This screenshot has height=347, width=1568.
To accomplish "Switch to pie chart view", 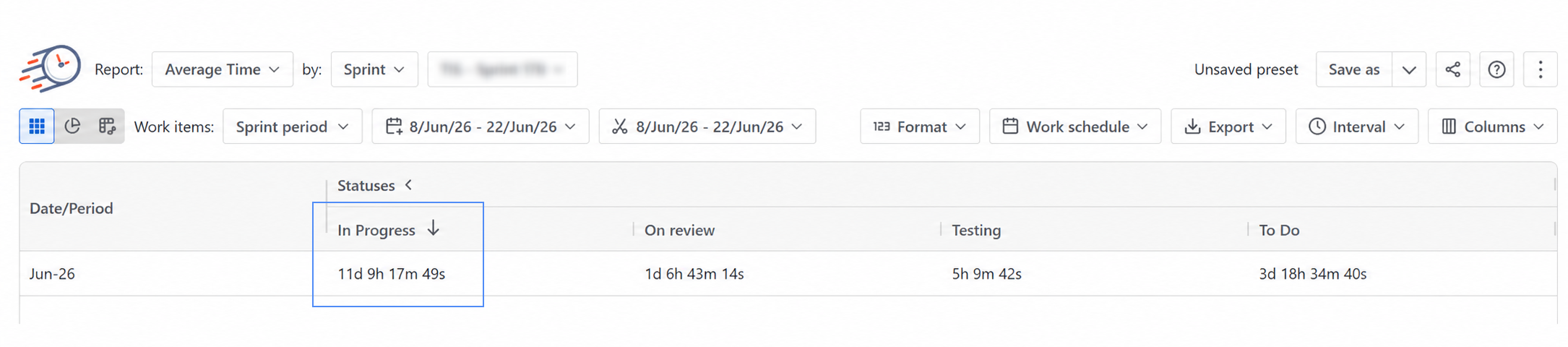I will tap(72, 127).
